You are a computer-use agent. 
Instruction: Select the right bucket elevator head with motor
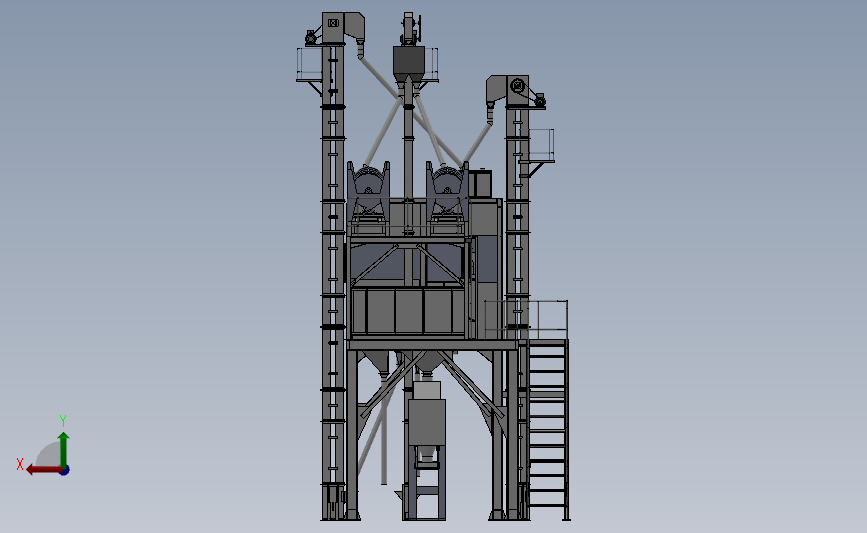pos(515,92)
